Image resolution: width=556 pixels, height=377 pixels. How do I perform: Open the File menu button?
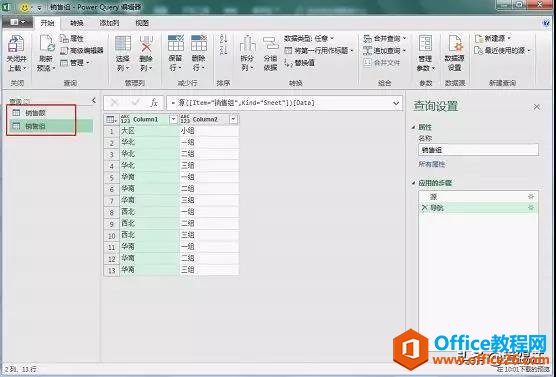pos(16,22)
